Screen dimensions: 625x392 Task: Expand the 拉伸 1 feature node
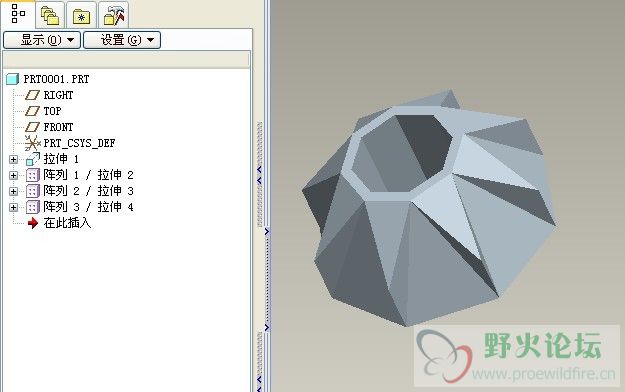pyautogui.click(x=13, y=160)
